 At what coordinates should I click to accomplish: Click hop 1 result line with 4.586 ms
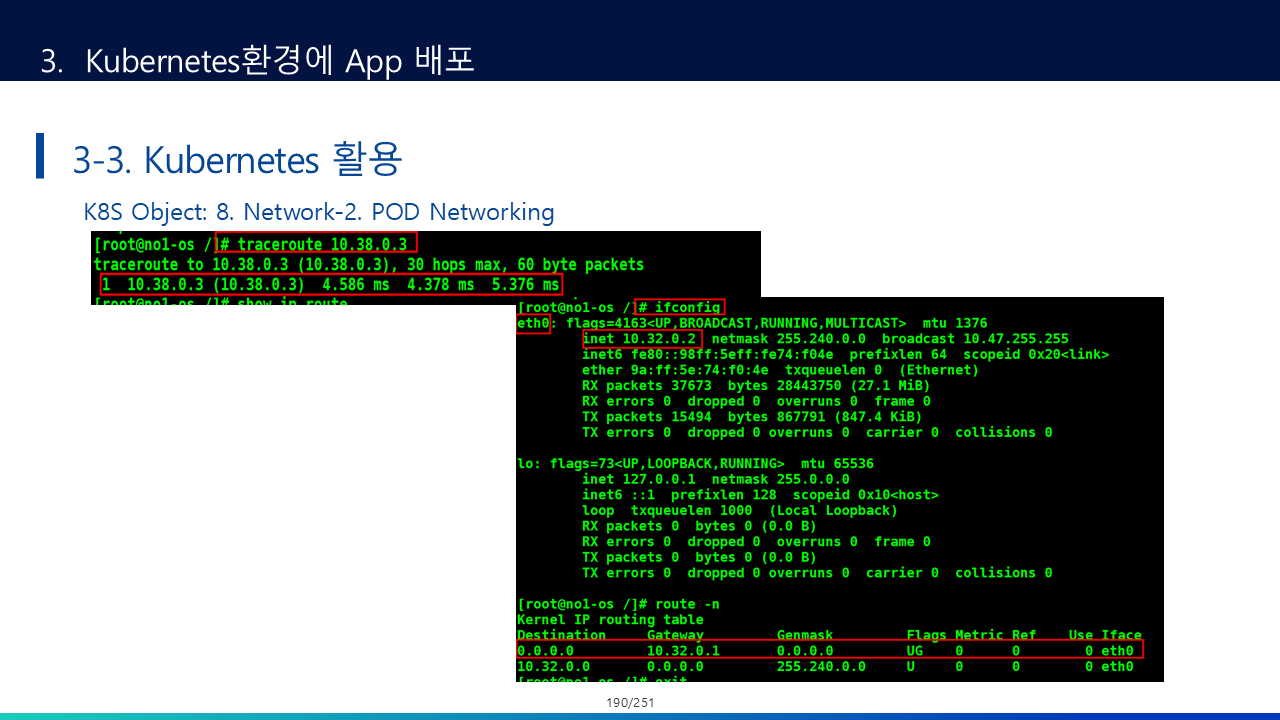pos(330,285)
